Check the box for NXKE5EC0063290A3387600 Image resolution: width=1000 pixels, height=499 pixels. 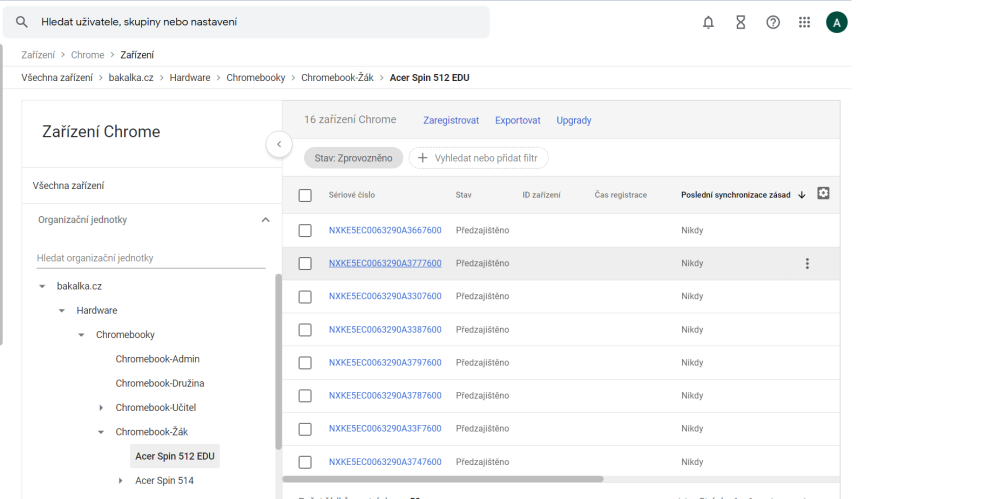(x=305, y=330)
